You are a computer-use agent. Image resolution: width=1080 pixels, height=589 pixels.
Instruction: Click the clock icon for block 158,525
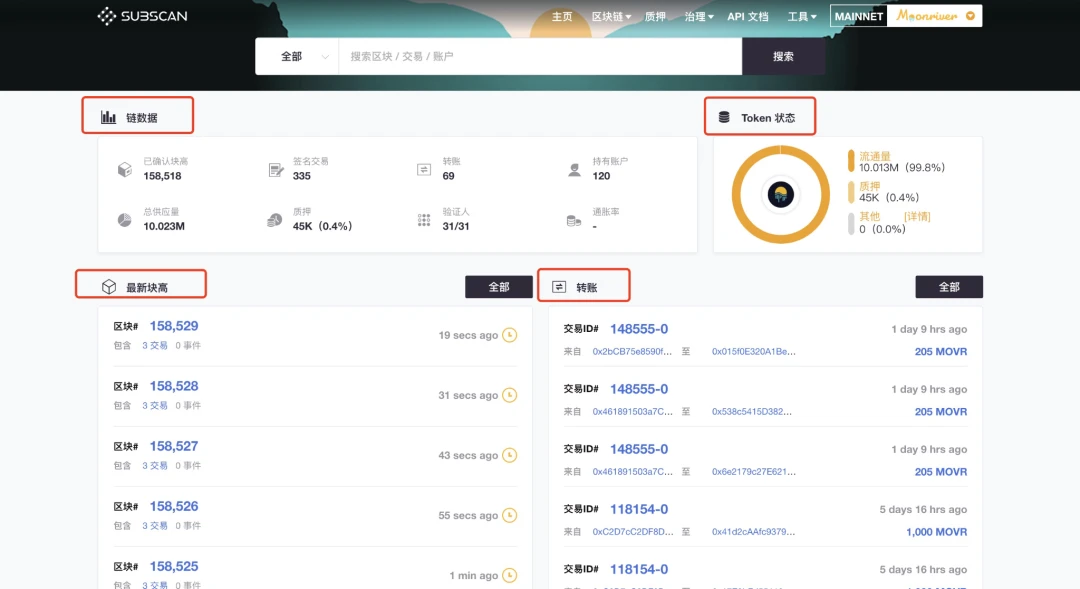510,575
